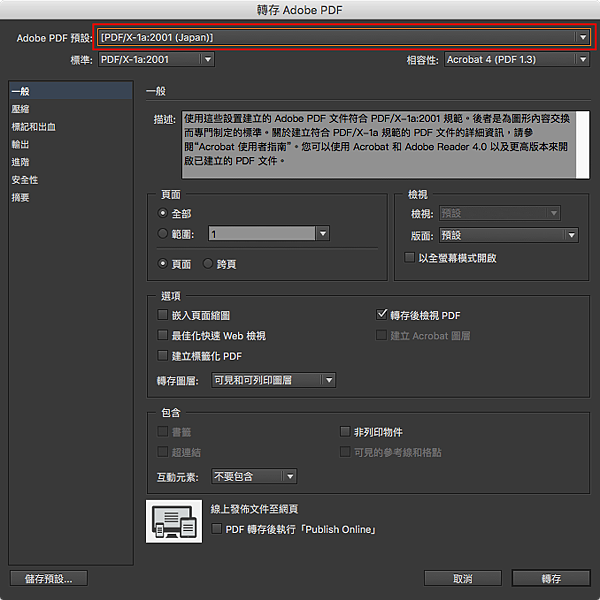The height and width of the screenshot is (600, 600).
Task: Open the 標準 PDF/X-1a:2001 dropdown
Action: click(x=156, y=59)
